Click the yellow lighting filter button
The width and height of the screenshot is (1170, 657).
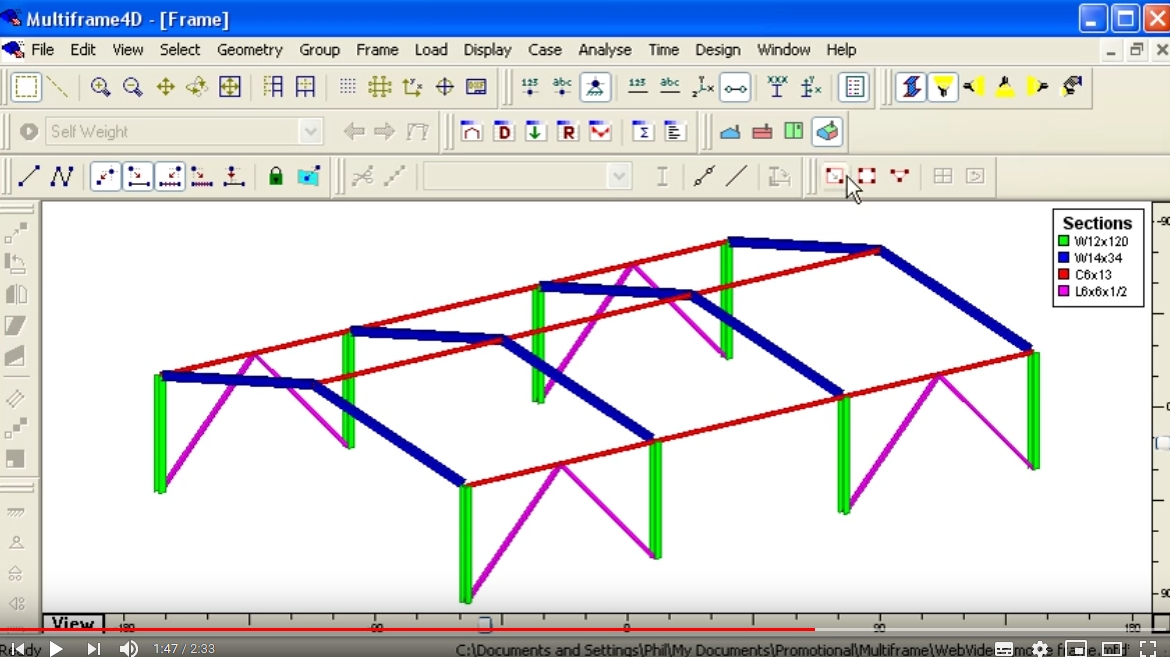click(944, 86)
